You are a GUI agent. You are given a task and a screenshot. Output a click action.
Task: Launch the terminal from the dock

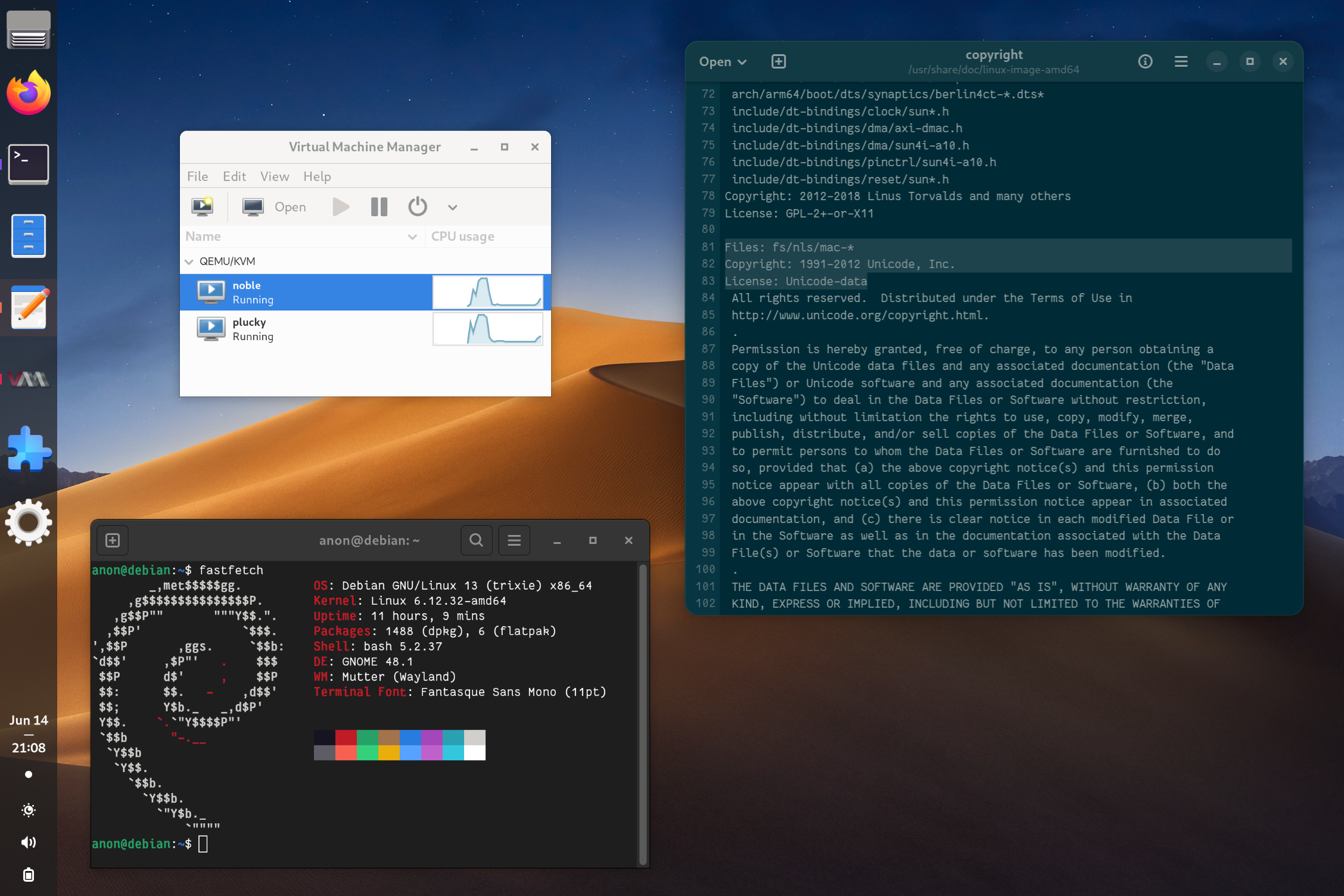pos(29,164)
